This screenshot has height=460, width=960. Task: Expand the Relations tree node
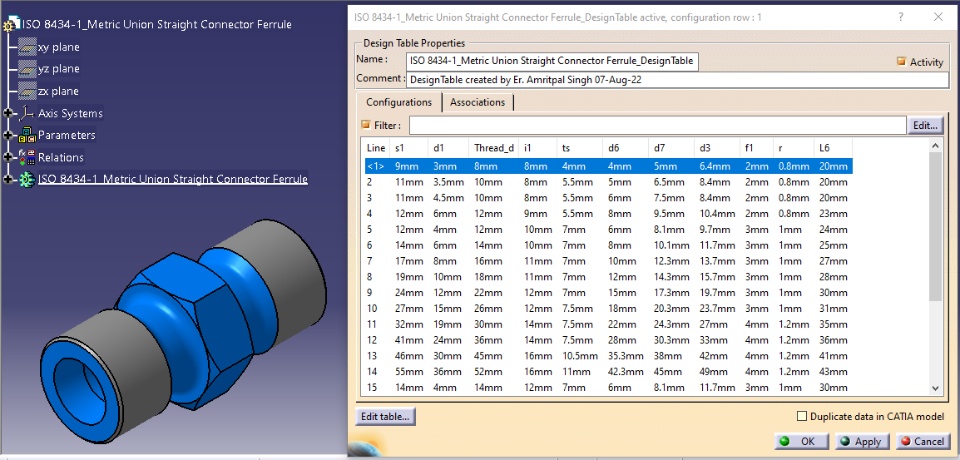click(8, 157)
